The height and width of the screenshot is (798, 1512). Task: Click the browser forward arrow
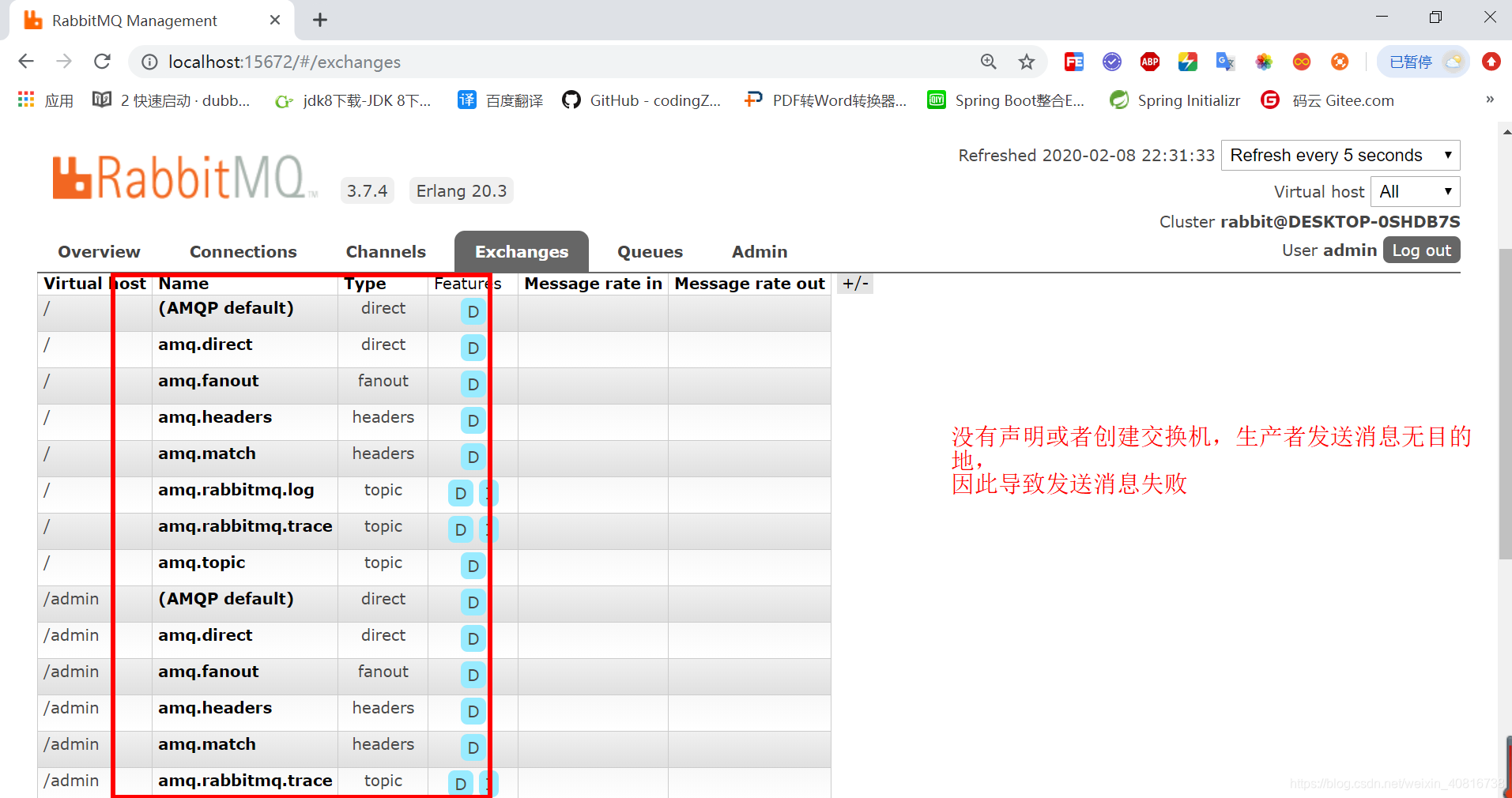64,62
